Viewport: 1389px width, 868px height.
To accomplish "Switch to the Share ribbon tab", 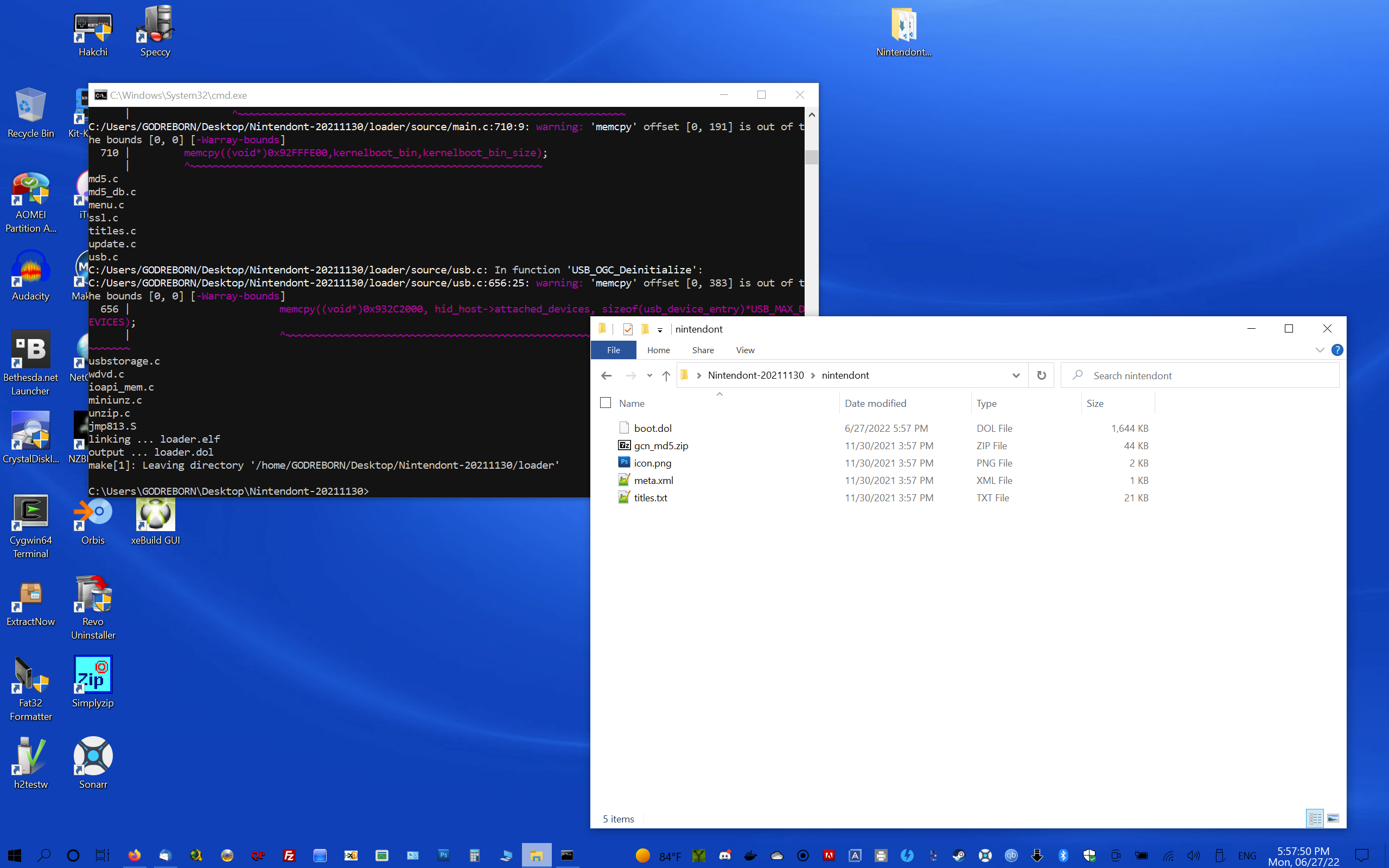I will [x=703, y=350].
